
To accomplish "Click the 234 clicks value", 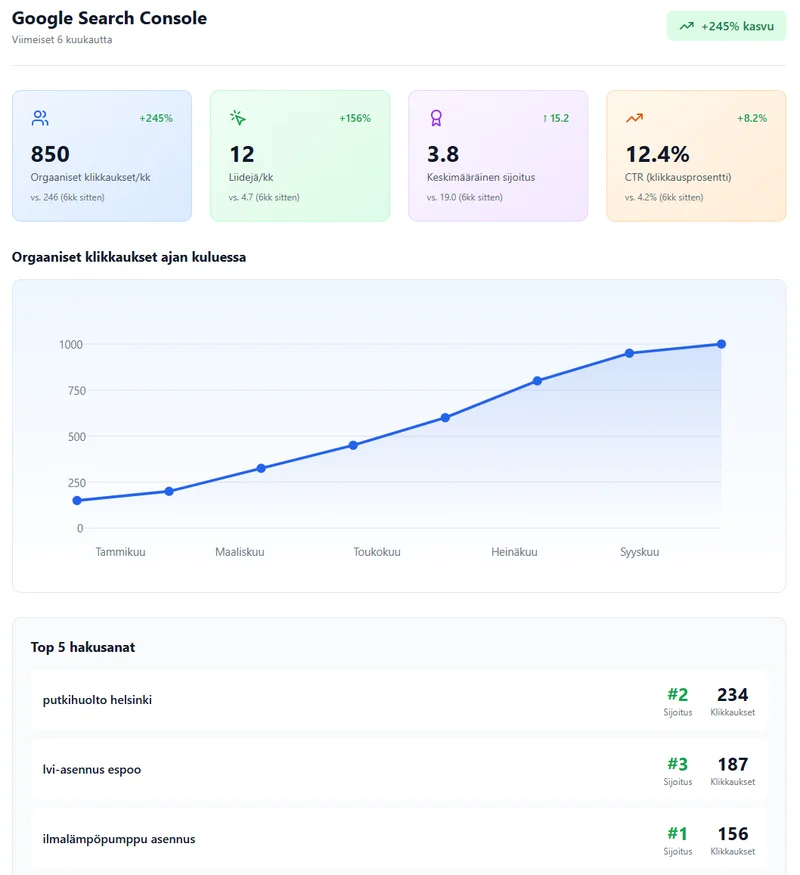I will (x=732, y=695).
